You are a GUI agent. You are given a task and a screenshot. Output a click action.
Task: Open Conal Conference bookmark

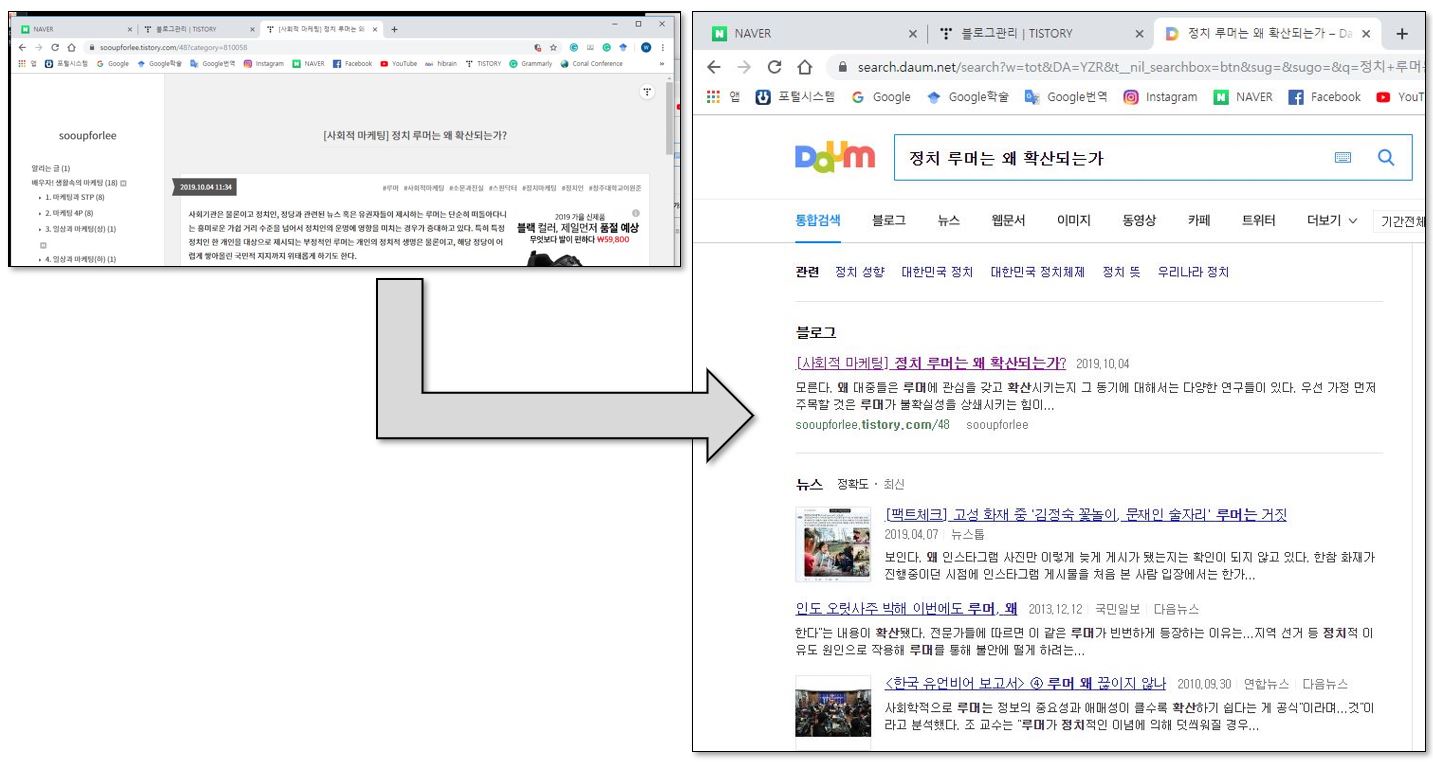(x=591, y=63)
